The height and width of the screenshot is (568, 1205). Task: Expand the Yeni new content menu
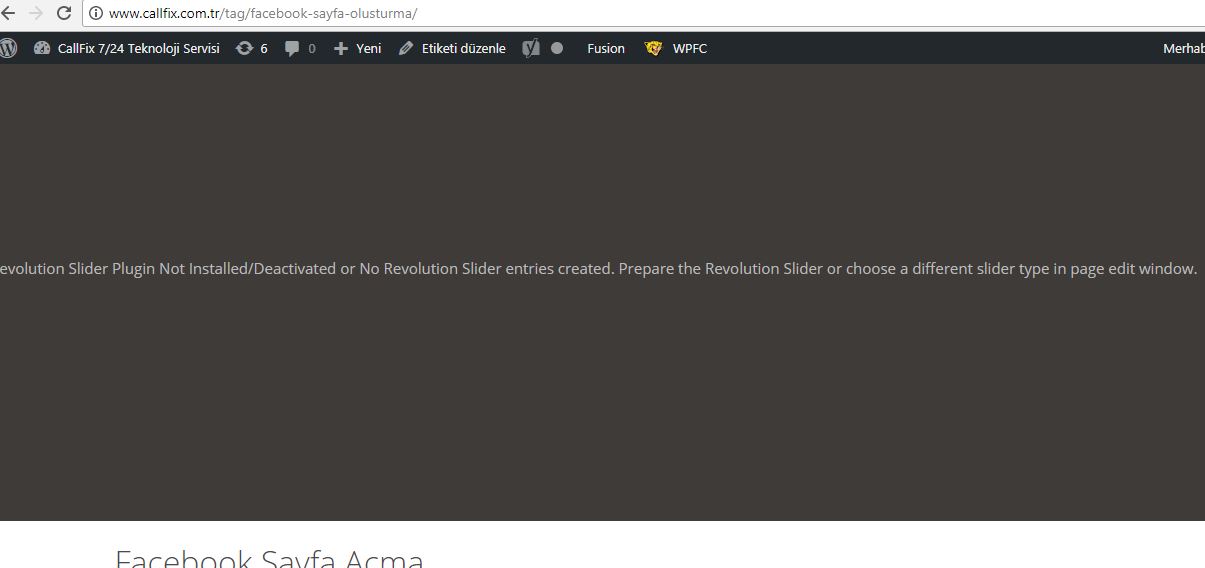point(368,48)
